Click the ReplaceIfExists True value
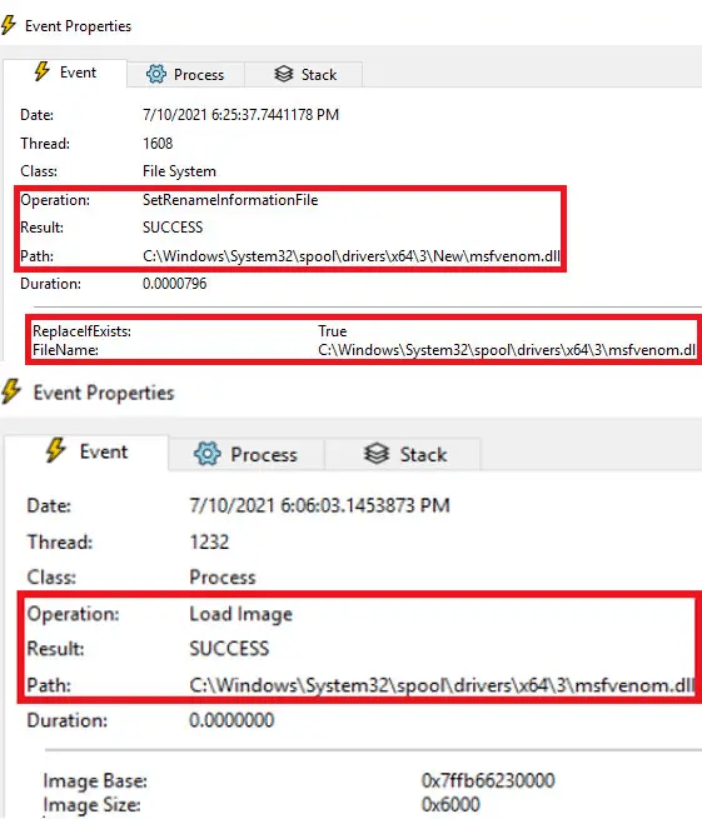The image size is (702, 819). (x=332, y=331)
